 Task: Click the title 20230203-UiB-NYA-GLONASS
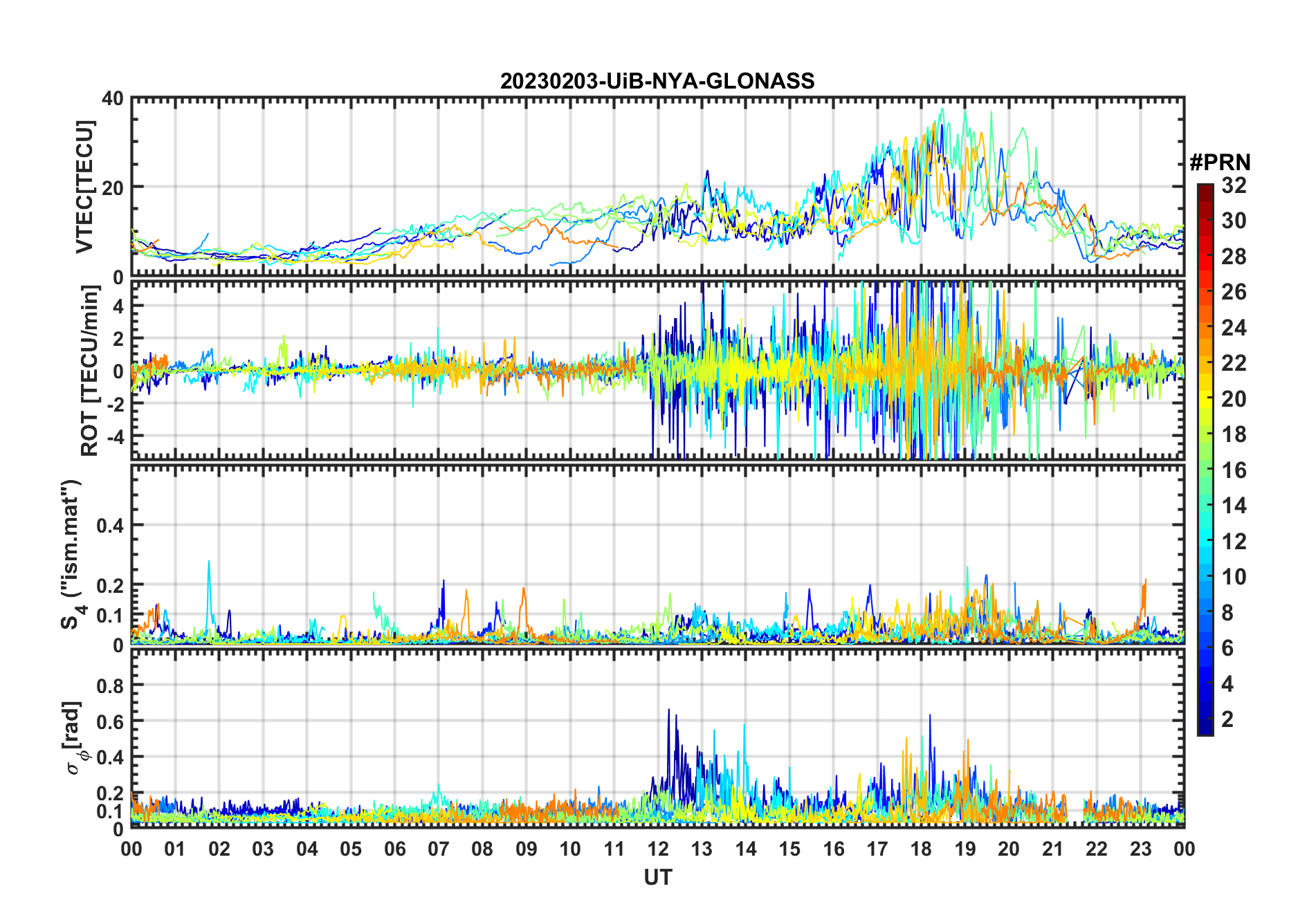(x=657, y=81)
